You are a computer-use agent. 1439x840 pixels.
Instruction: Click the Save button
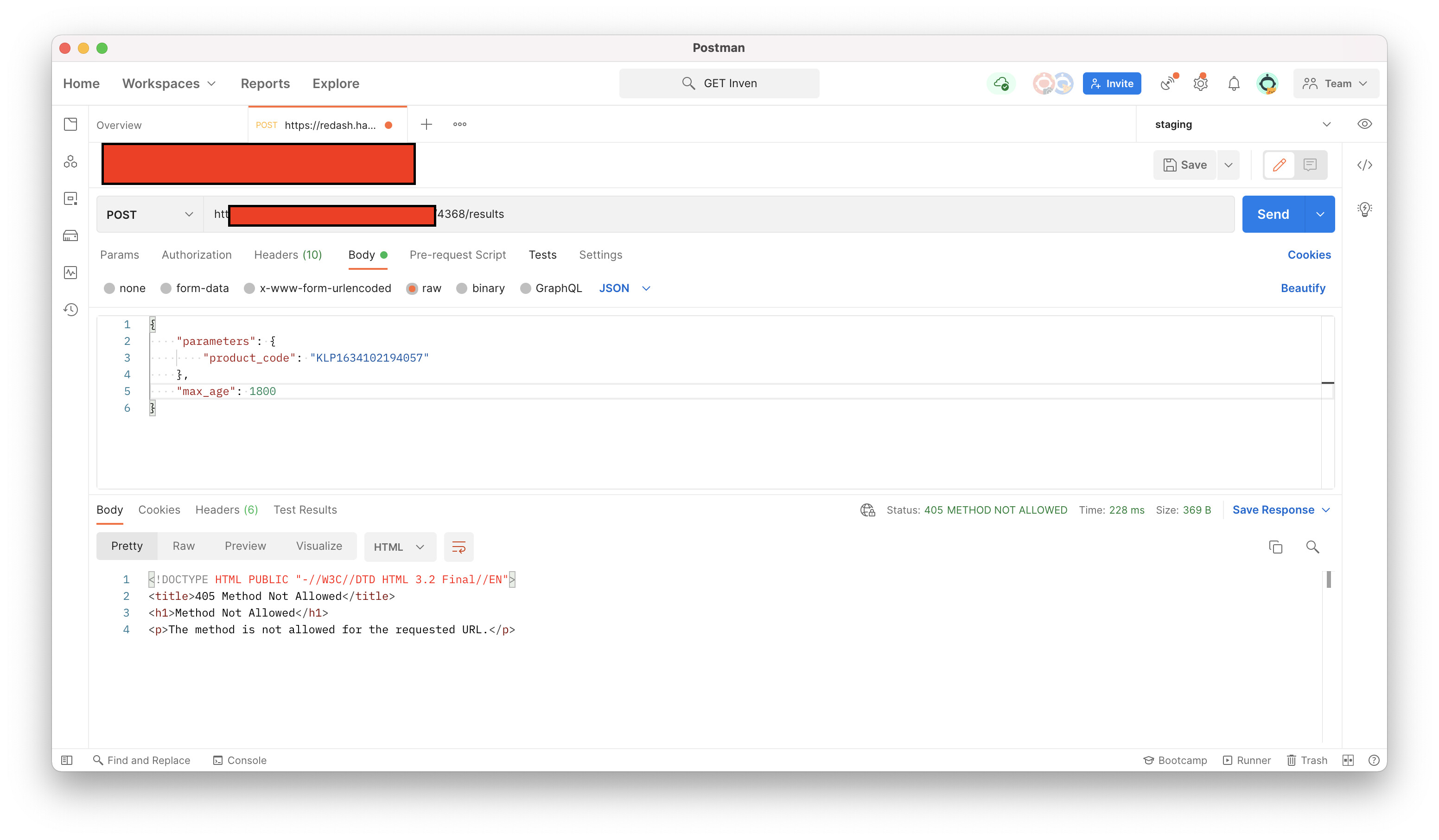click(x=1184, y=165)
